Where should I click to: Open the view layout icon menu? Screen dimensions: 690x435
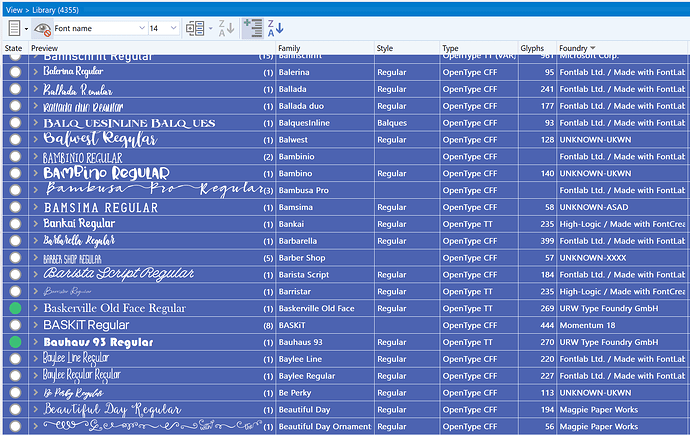click(15, 29)
